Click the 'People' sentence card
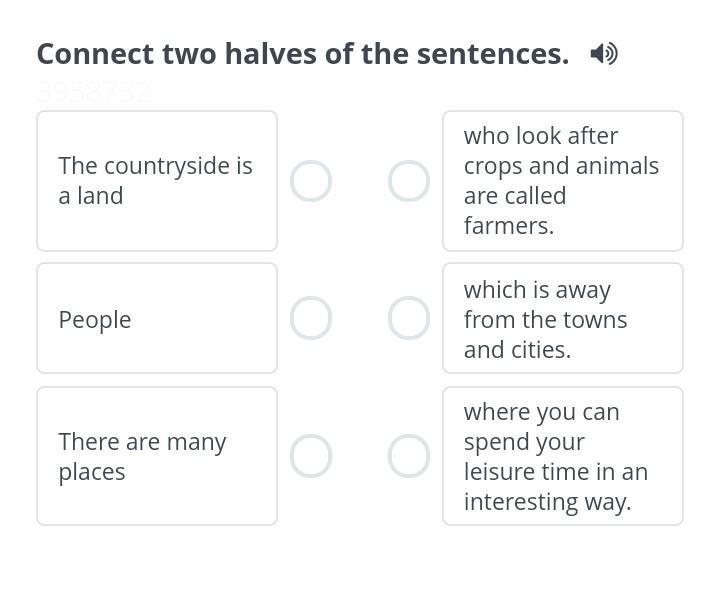Image resolution: width=720 pixels, height=597 pixels. pyautogui.click(x=157, y=318)
